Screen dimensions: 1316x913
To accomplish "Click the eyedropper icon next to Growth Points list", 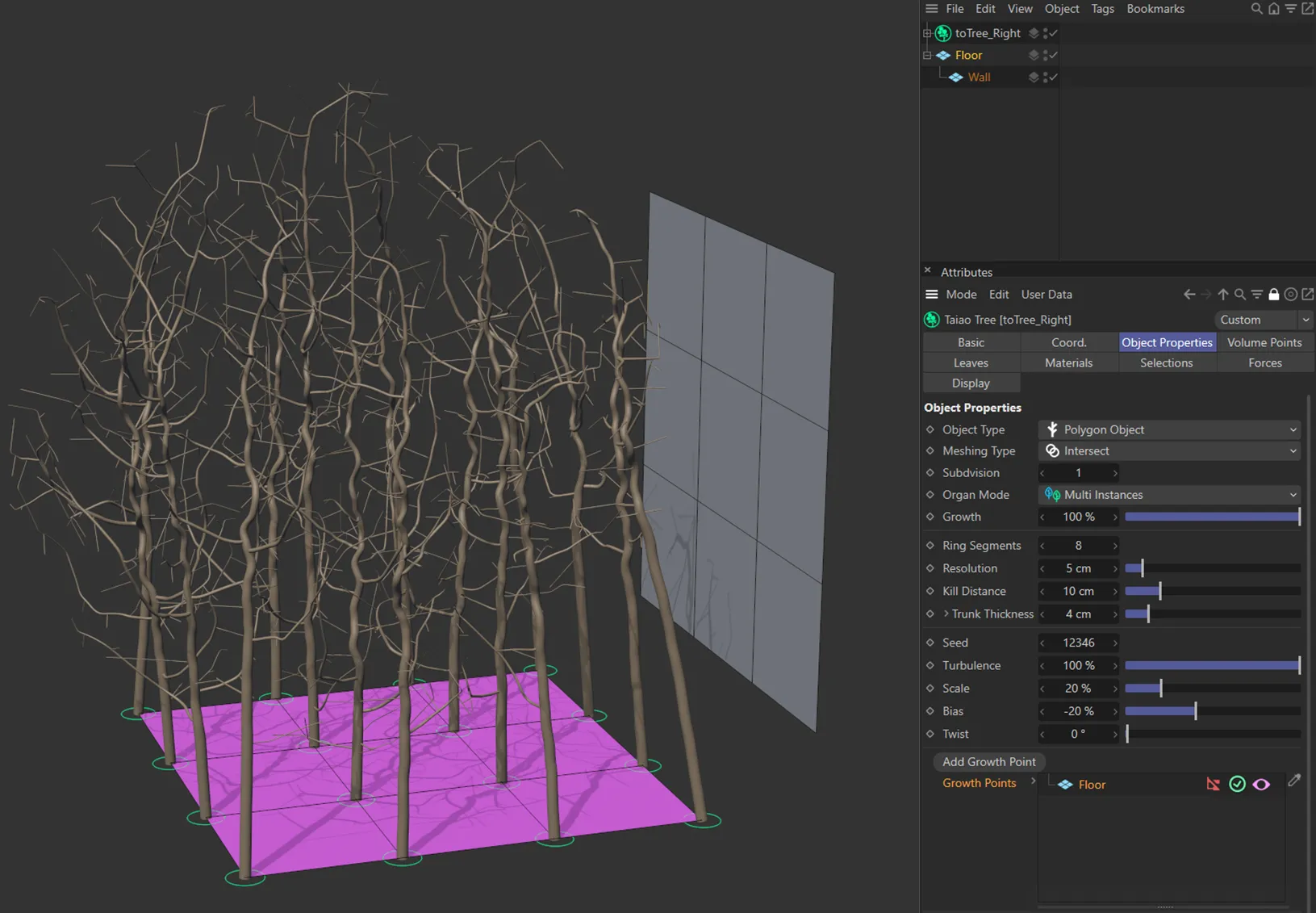I will coord(1295,781).
